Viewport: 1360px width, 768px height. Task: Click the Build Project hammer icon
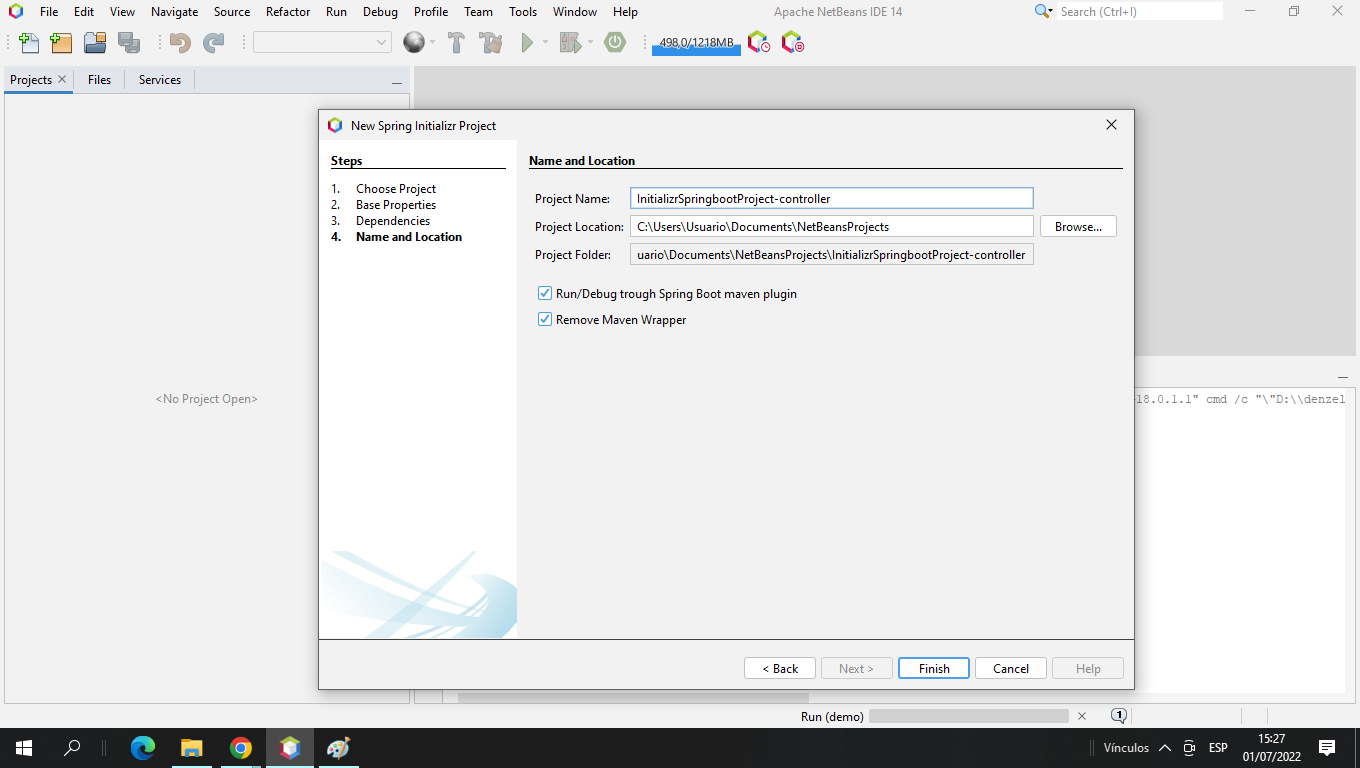pyautogui.click(x=456, y=43)
